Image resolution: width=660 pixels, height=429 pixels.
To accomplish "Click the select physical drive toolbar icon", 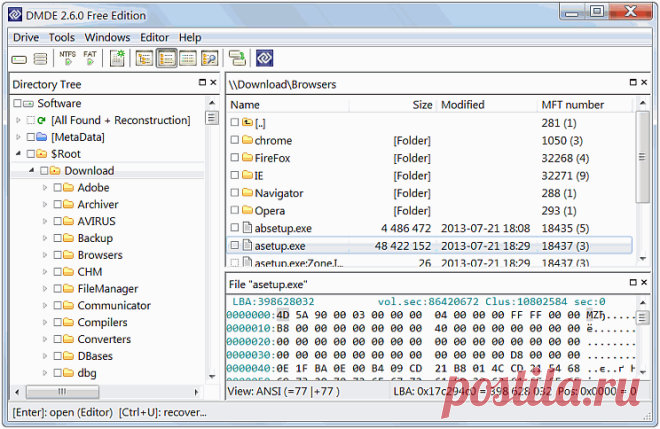I will point(19,59).
